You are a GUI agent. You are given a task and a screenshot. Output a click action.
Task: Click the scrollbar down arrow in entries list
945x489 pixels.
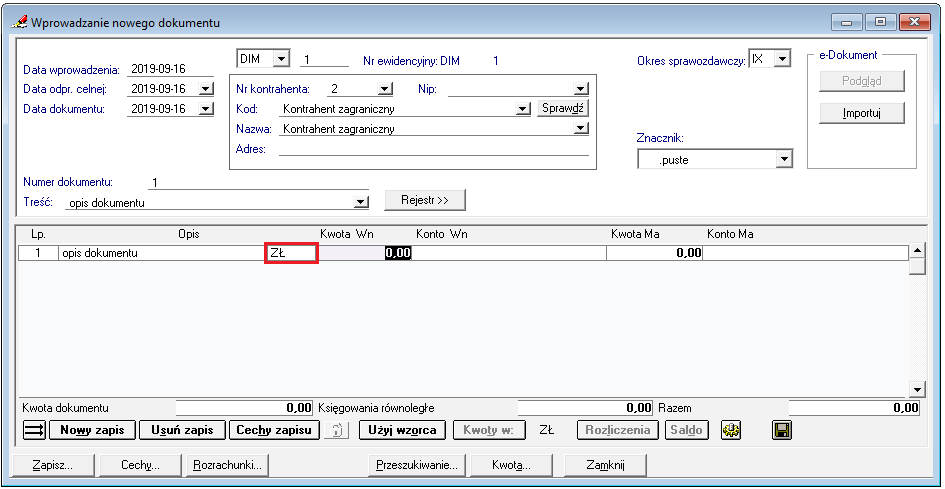(917, 389)
